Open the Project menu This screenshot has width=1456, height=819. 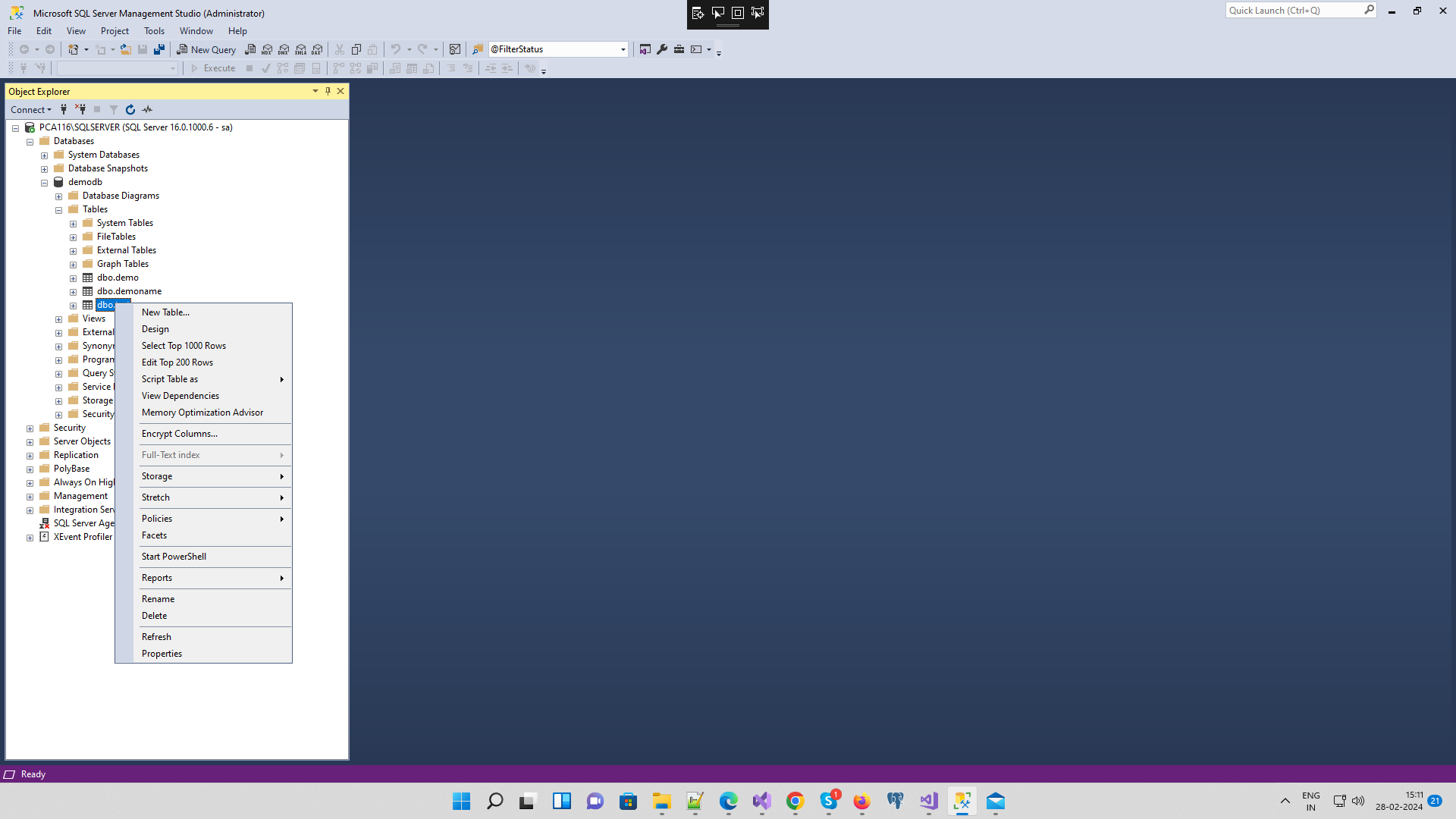tap(115, 31)
